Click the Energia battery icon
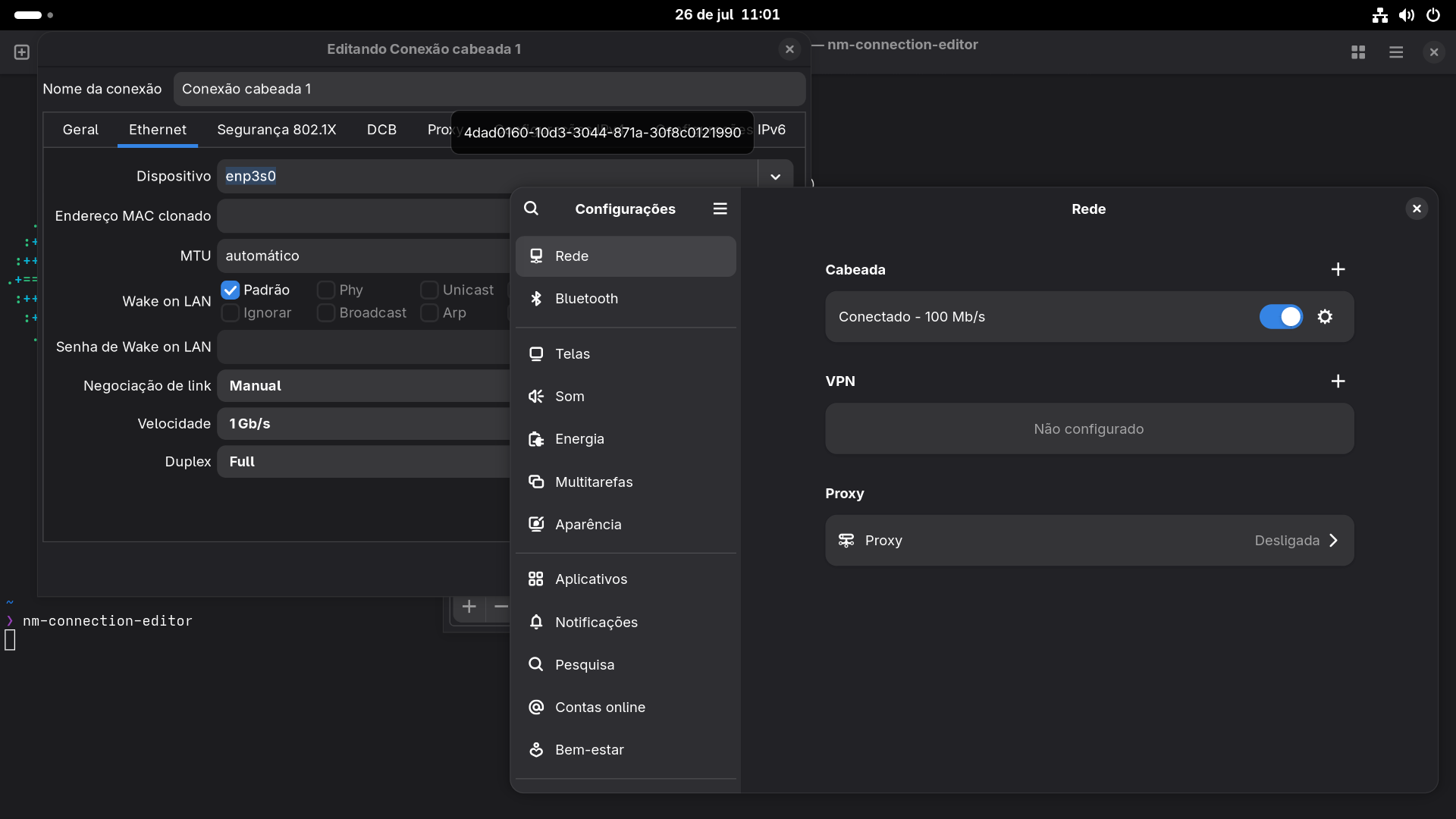1456x819 pixels. 536,439
